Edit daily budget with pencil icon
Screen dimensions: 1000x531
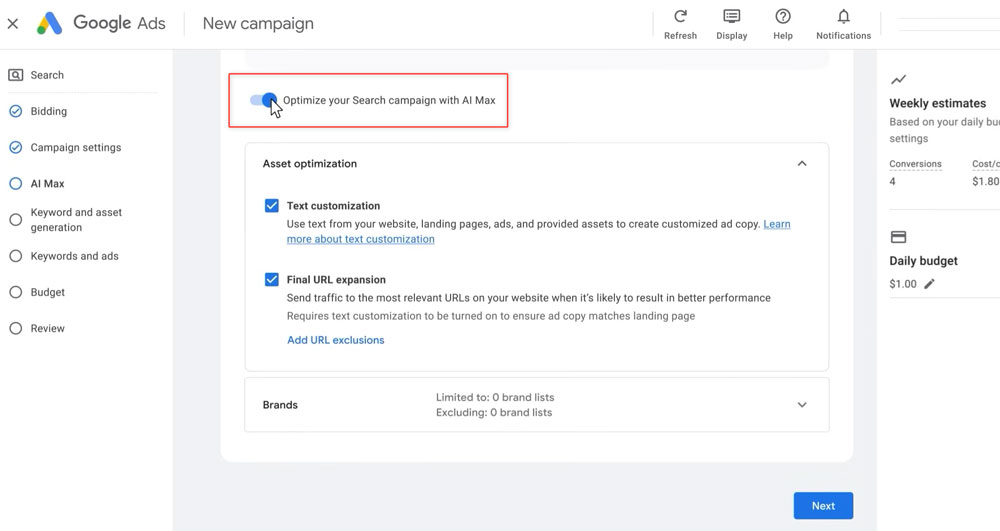click(929, 284)
